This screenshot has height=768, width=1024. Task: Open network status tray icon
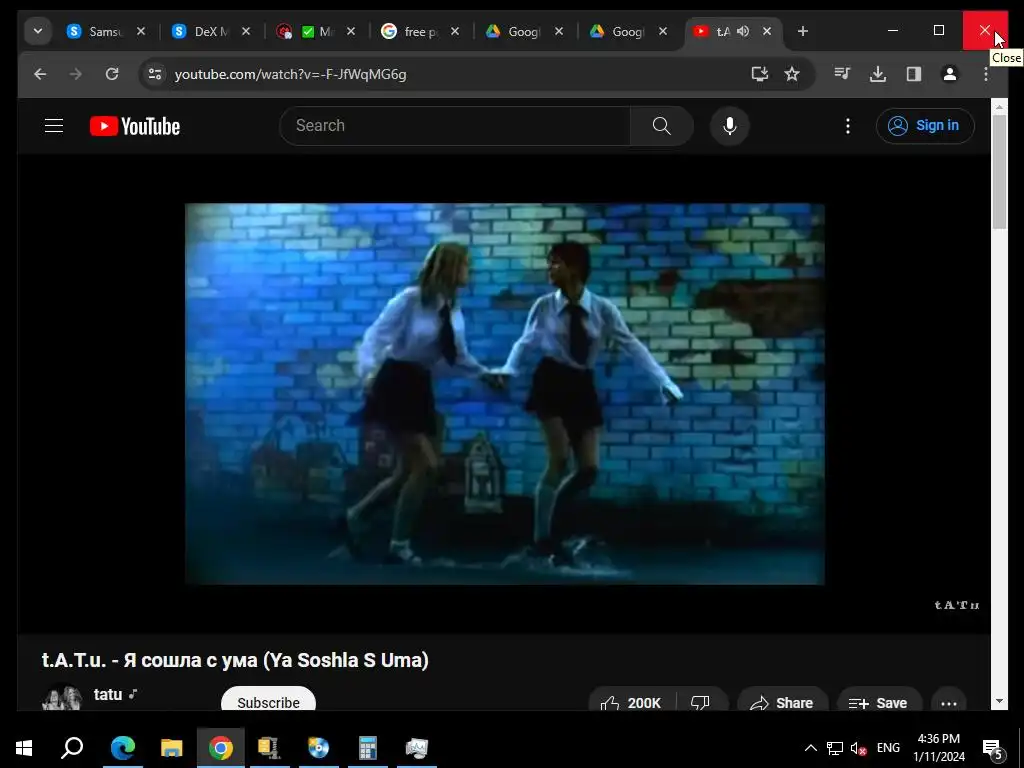(x=835, y=748)
